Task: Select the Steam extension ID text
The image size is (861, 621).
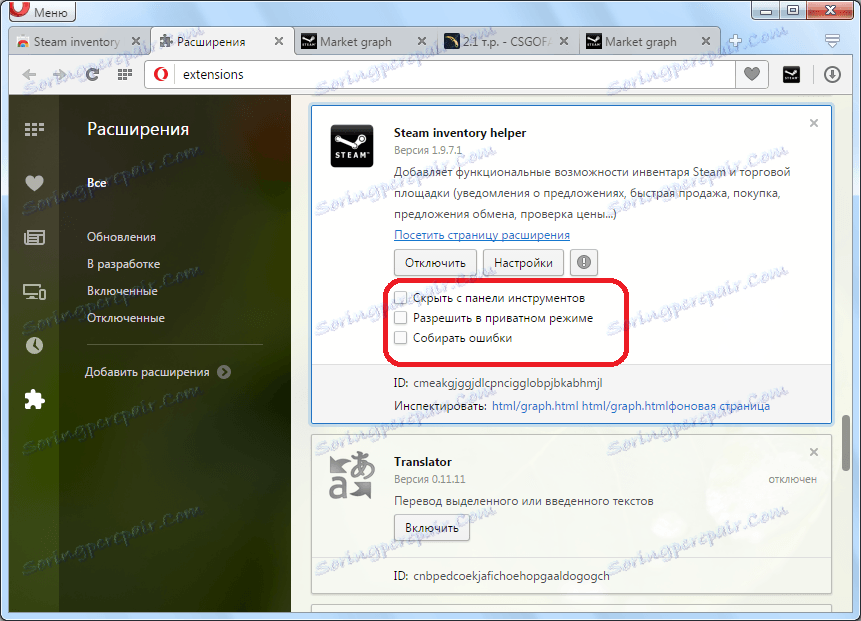Action: coord(507,383)
